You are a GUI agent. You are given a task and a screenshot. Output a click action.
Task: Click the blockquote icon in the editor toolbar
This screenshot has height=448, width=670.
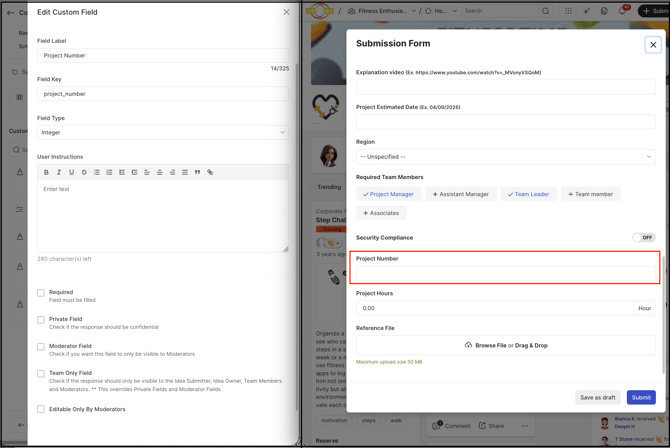click(x=197, y=172)
